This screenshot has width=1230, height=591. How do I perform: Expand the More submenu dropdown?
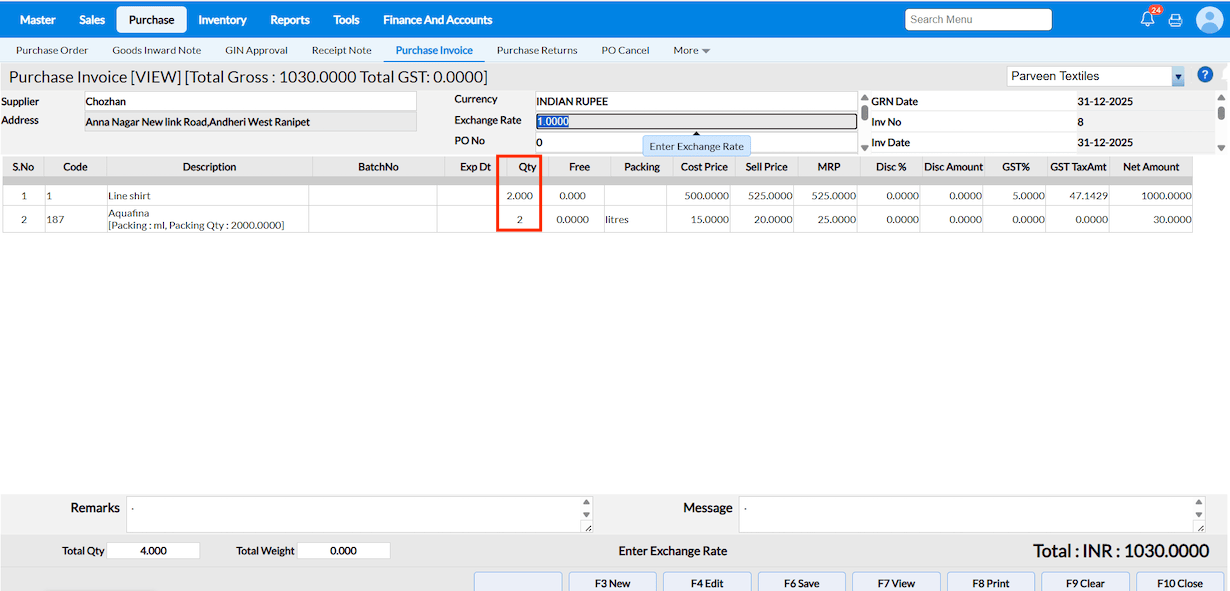tap(691, 51)
